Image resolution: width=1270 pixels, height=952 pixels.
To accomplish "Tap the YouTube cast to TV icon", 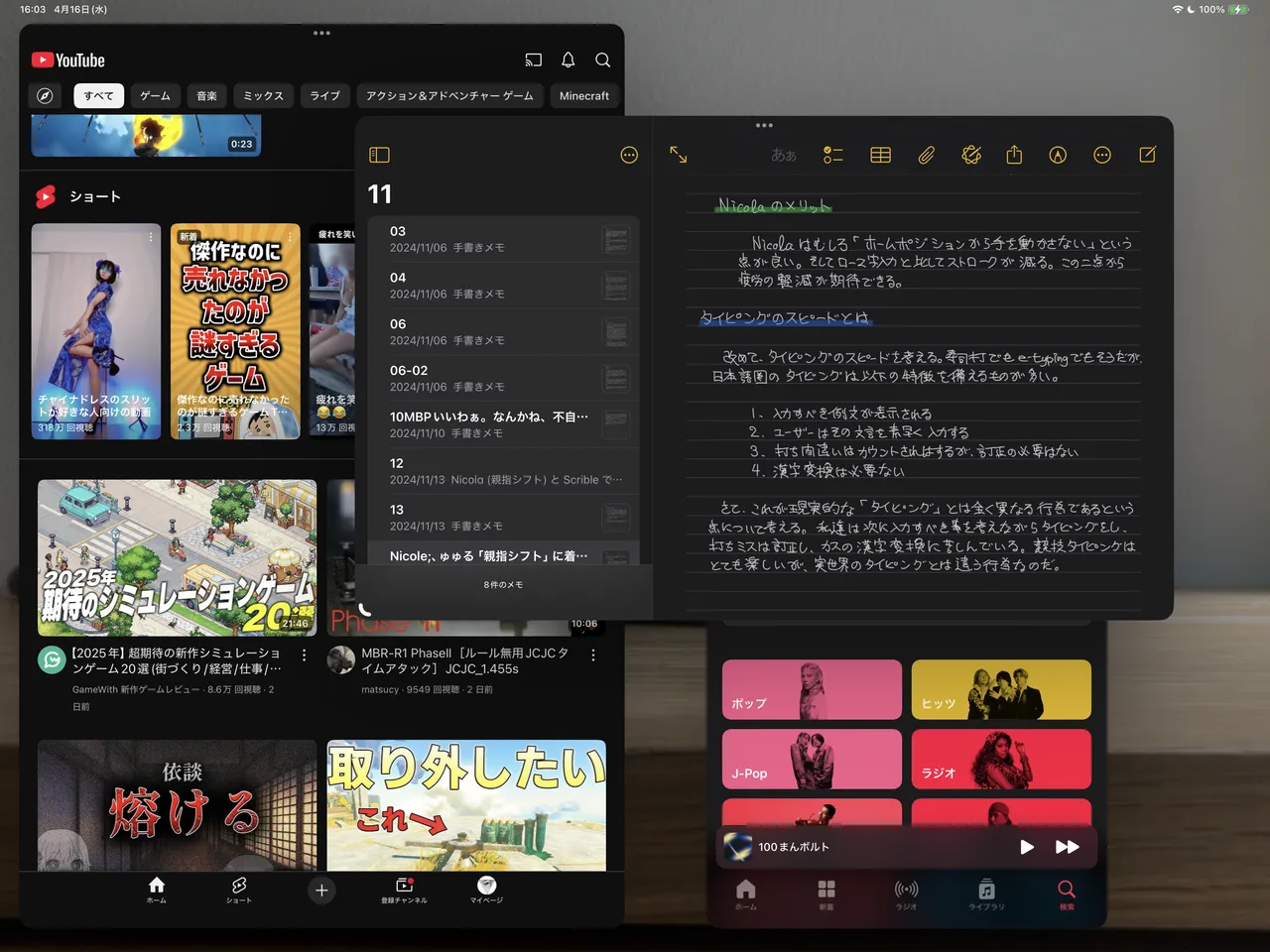I will click(x=533, y=60).
